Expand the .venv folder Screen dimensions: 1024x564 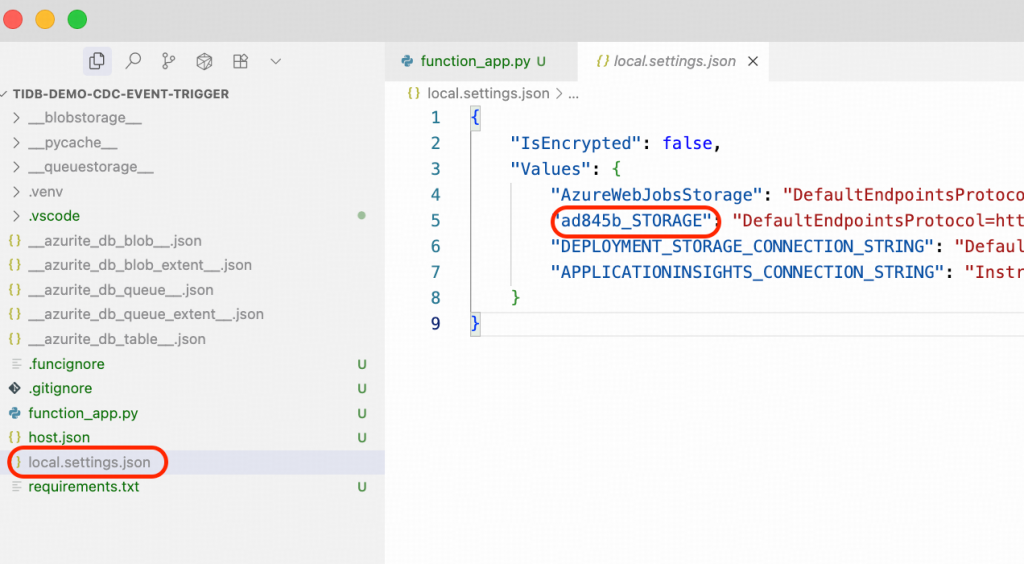pos(46,191)
